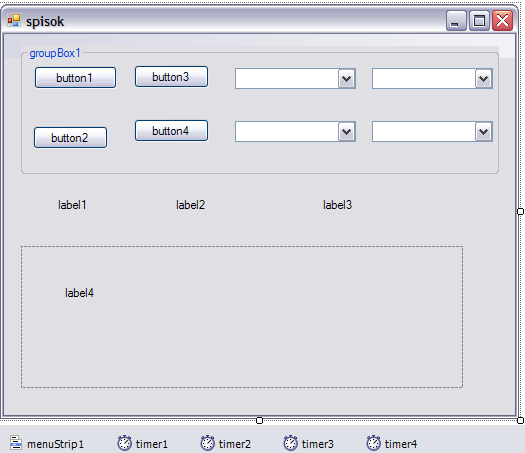Image resolution: width=525 pixels, height=453 pixels.
Task: Select the label1 text
Action: tap(72, 205)
